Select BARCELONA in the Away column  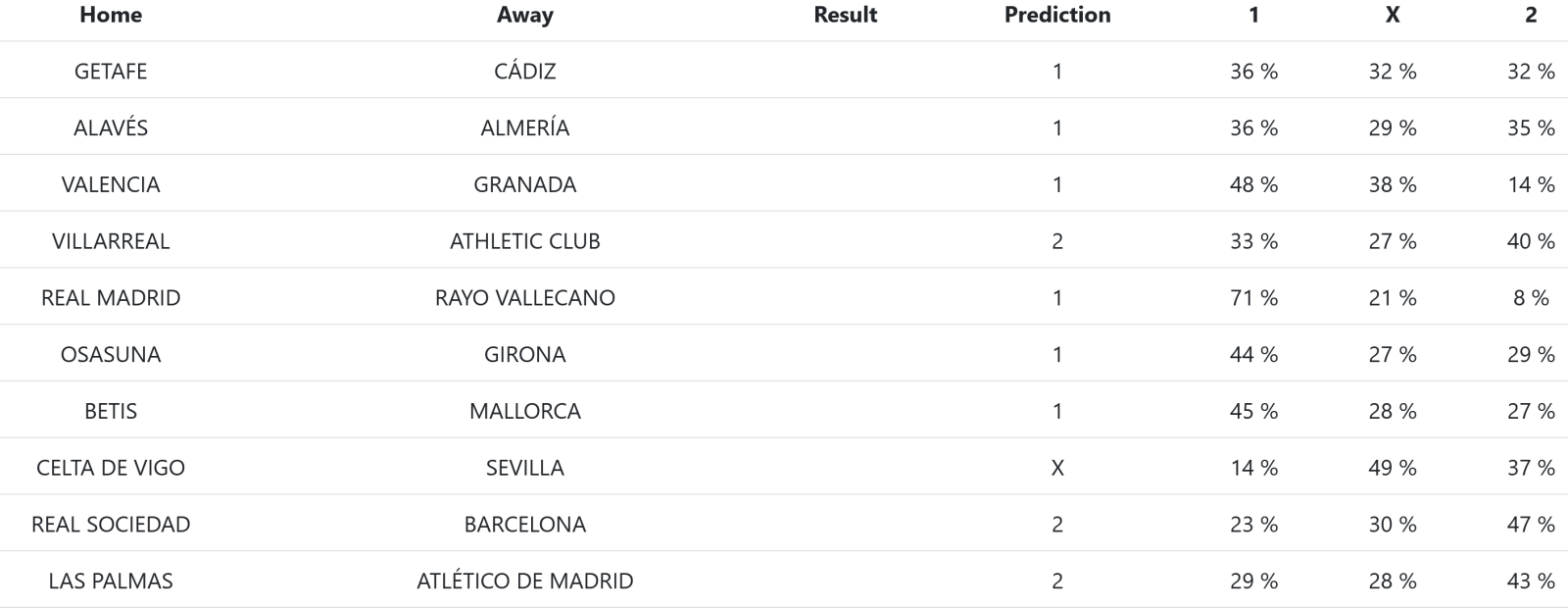coord(524,525)
